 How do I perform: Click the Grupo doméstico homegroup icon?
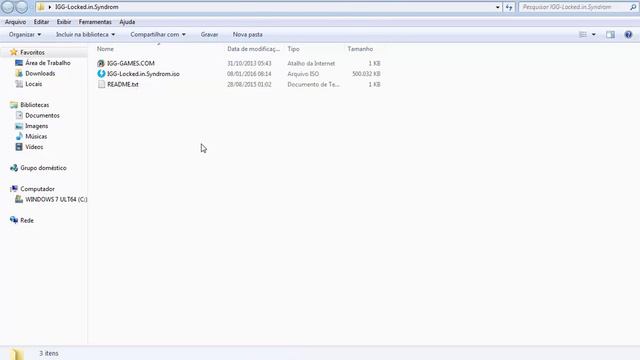[14, 168]
